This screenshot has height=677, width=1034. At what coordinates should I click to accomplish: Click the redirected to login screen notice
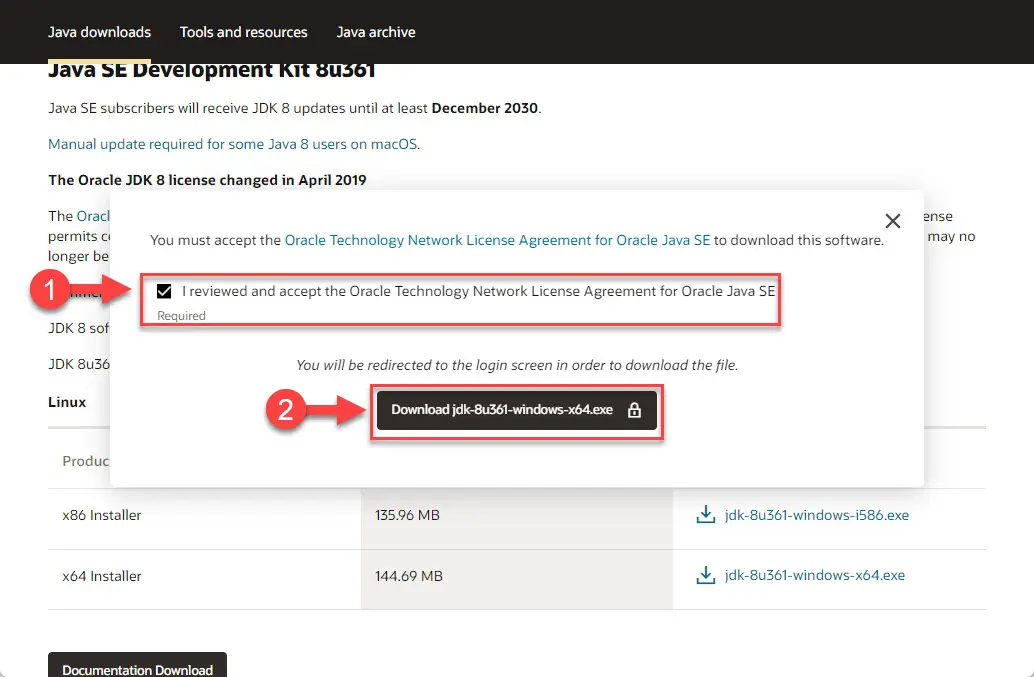(x=517, y=365)
